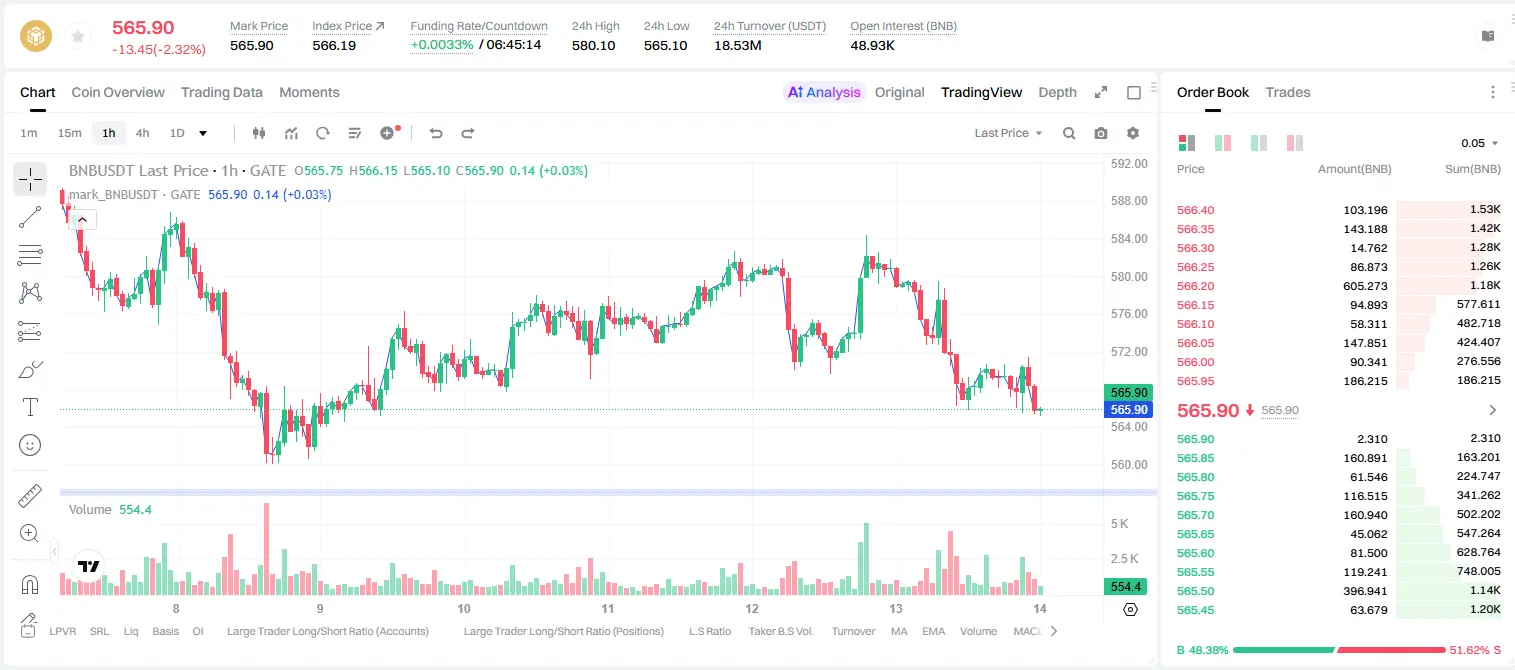Switch chart to Depth view

click(x=1057, y=92)
